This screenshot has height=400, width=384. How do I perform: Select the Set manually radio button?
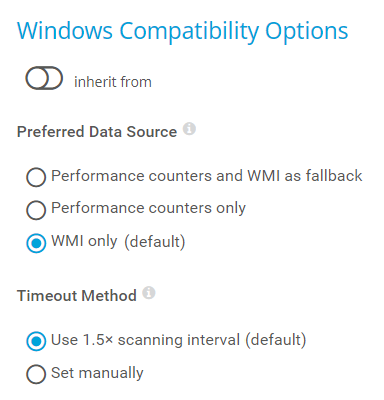point(36,374)
